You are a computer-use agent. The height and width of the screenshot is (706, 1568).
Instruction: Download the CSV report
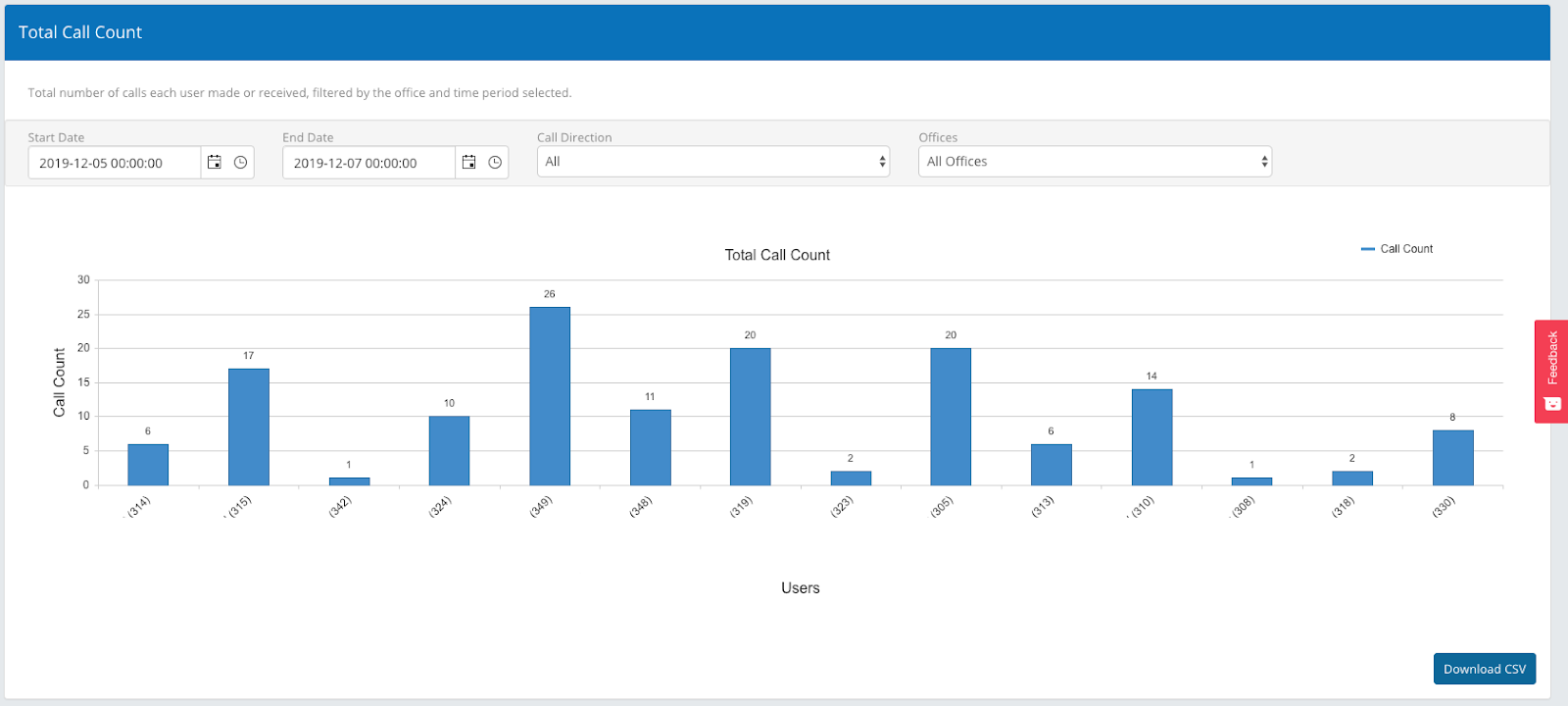point(1485,669)
